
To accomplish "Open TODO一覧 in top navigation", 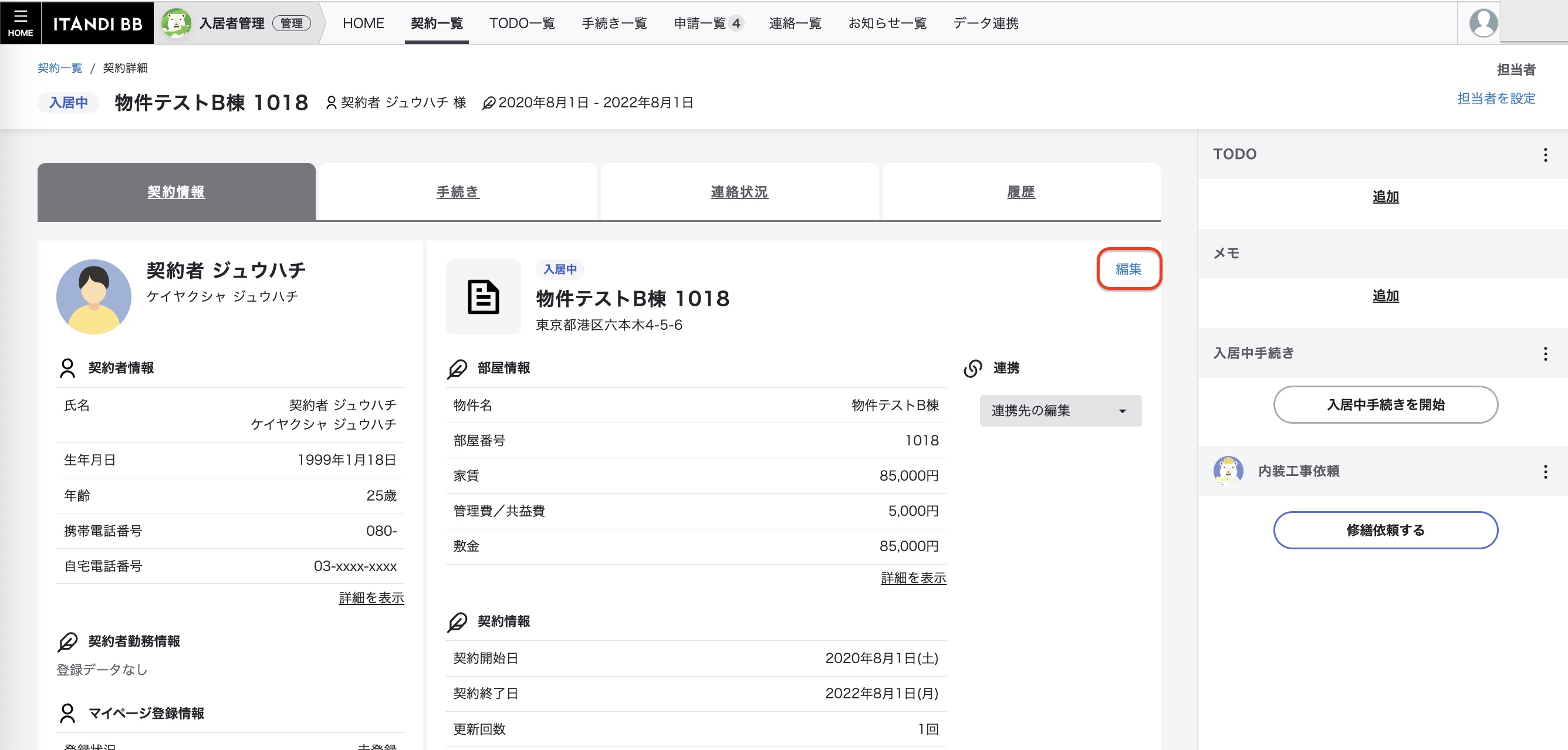I will point(522,23).
